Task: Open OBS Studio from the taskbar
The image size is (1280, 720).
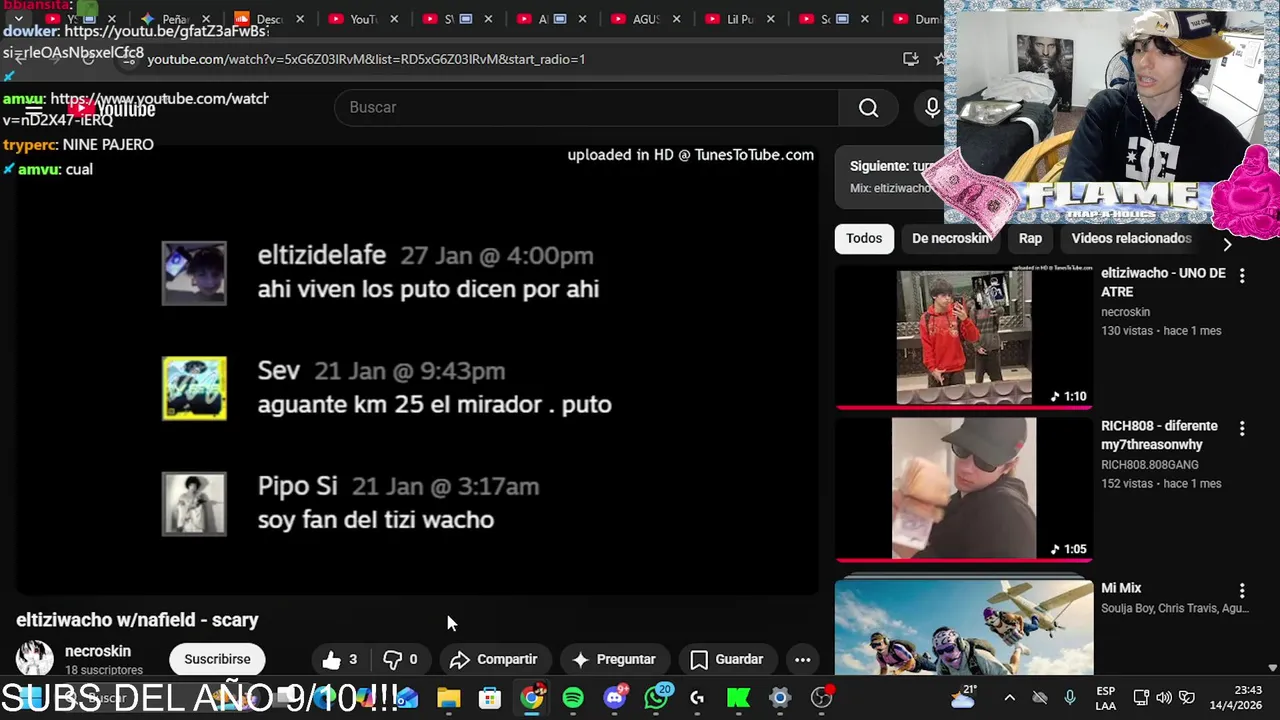Action: (x=822, y=698)
